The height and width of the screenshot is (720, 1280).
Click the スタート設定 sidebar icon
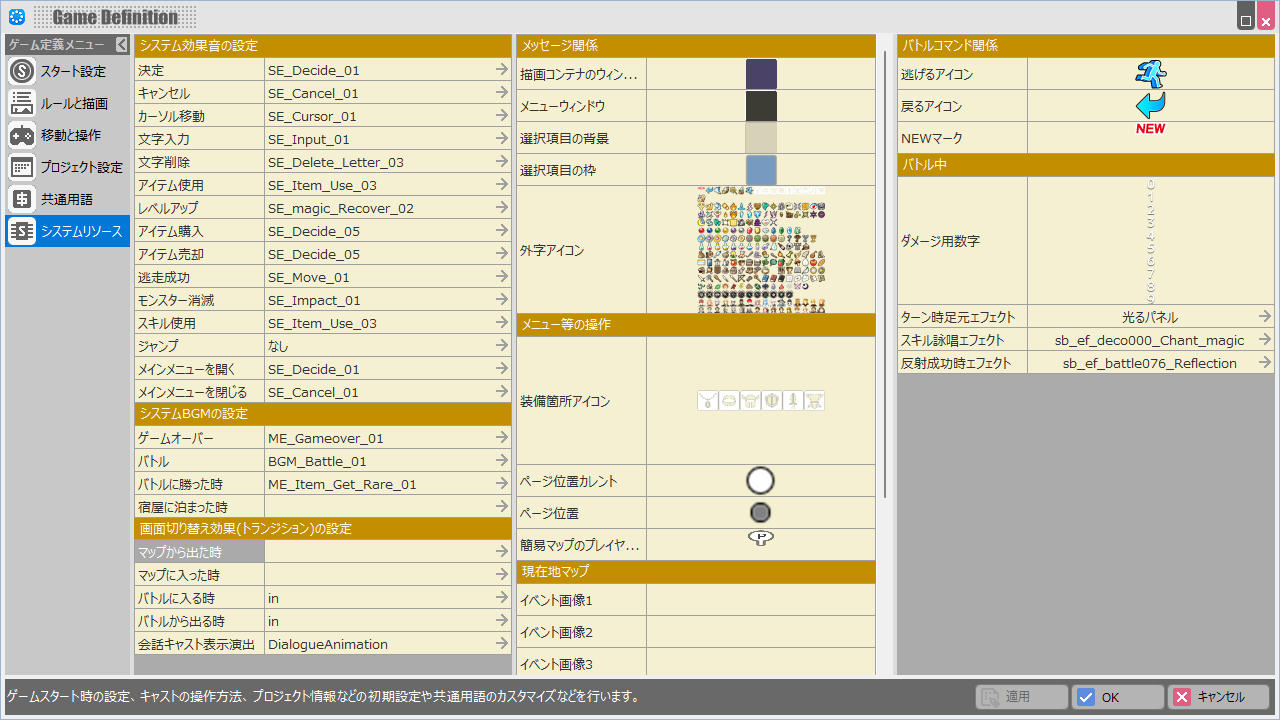[x=22, y=71]
